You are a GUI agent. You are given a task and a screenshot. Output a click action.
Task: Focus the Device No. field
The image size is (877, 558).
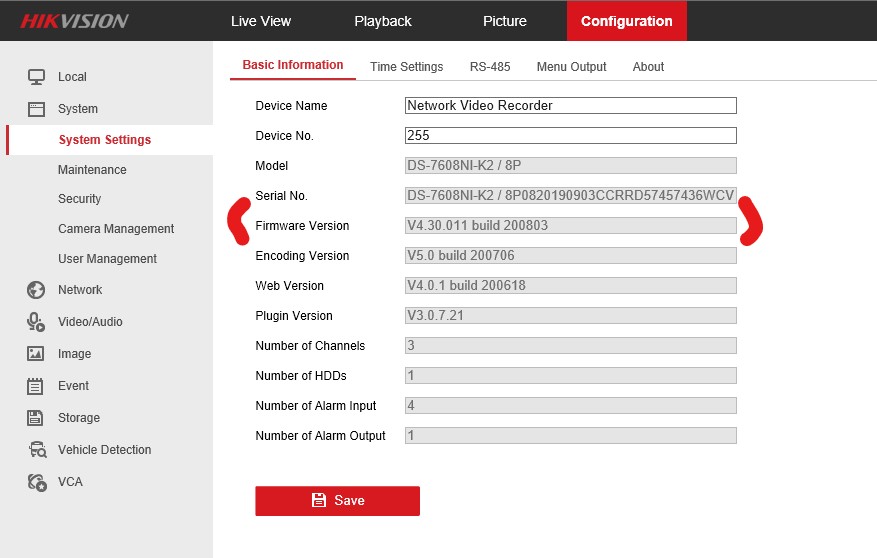[570, 136]
